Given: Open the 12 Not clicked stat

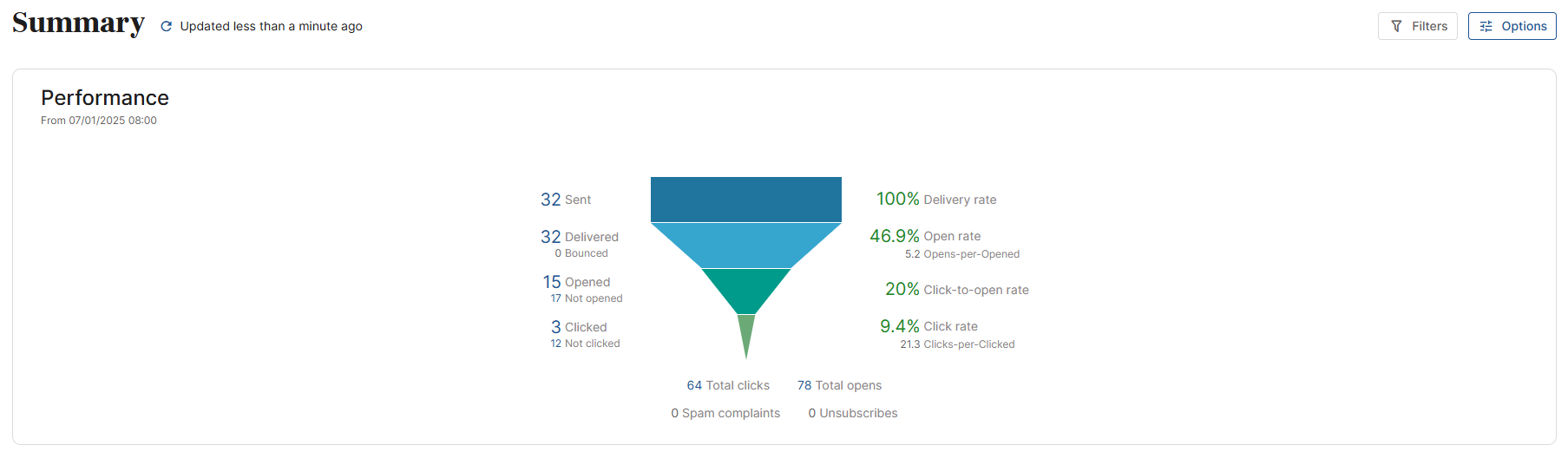Looking at the screenshot, I should click(x=585, y=344).
